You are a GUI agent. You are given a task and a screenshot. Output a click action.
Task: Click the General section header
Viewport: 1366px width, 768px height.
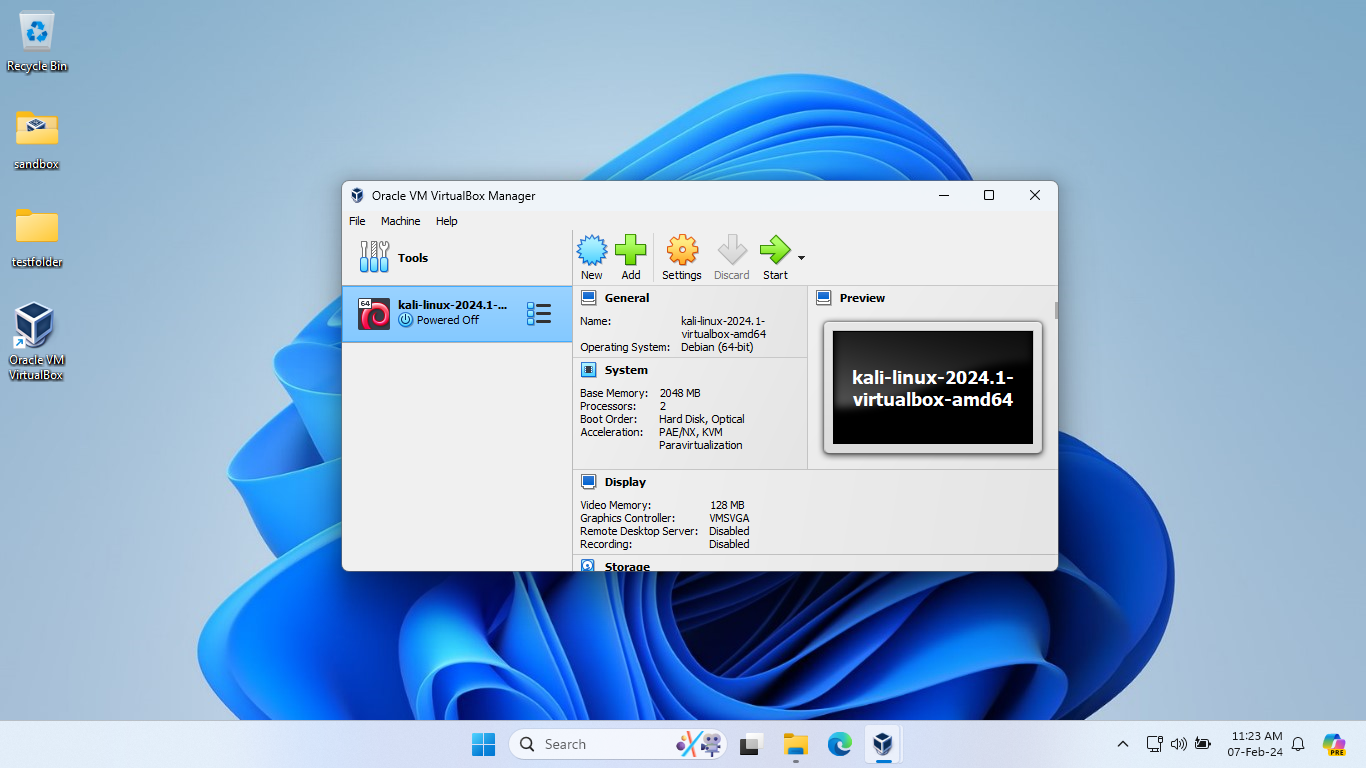click(626, 298)
